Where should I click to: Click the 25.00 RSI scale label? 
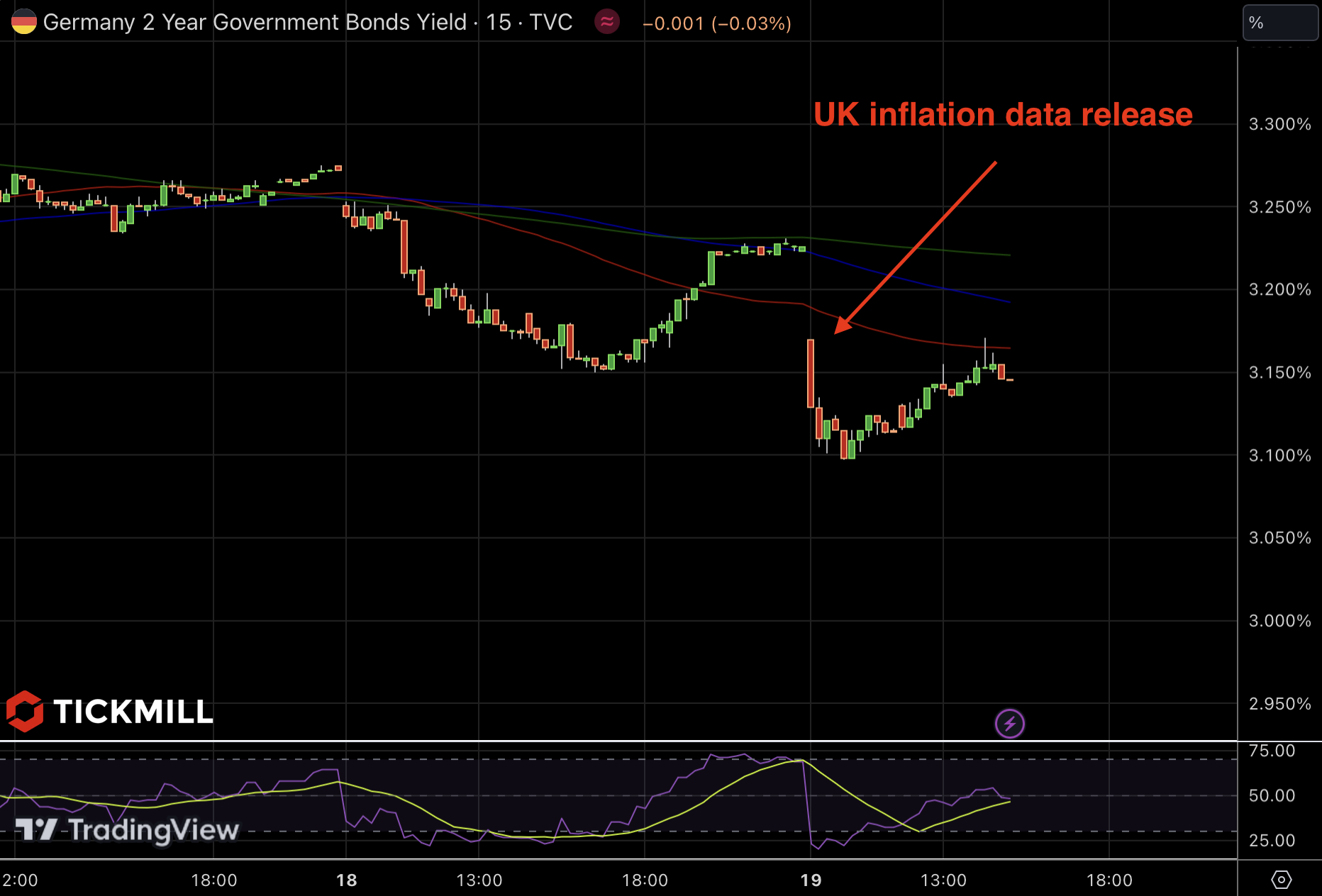click(1272, 841)
